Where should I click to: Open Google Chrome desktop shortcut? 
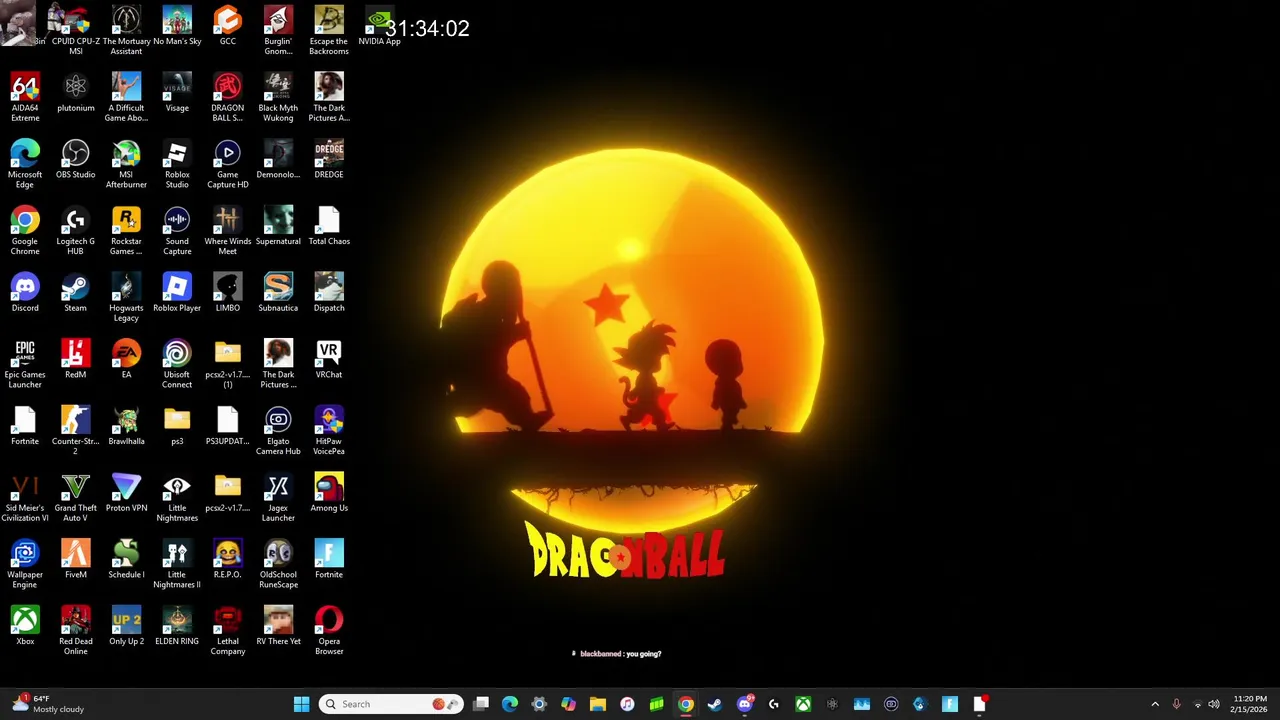25,231
